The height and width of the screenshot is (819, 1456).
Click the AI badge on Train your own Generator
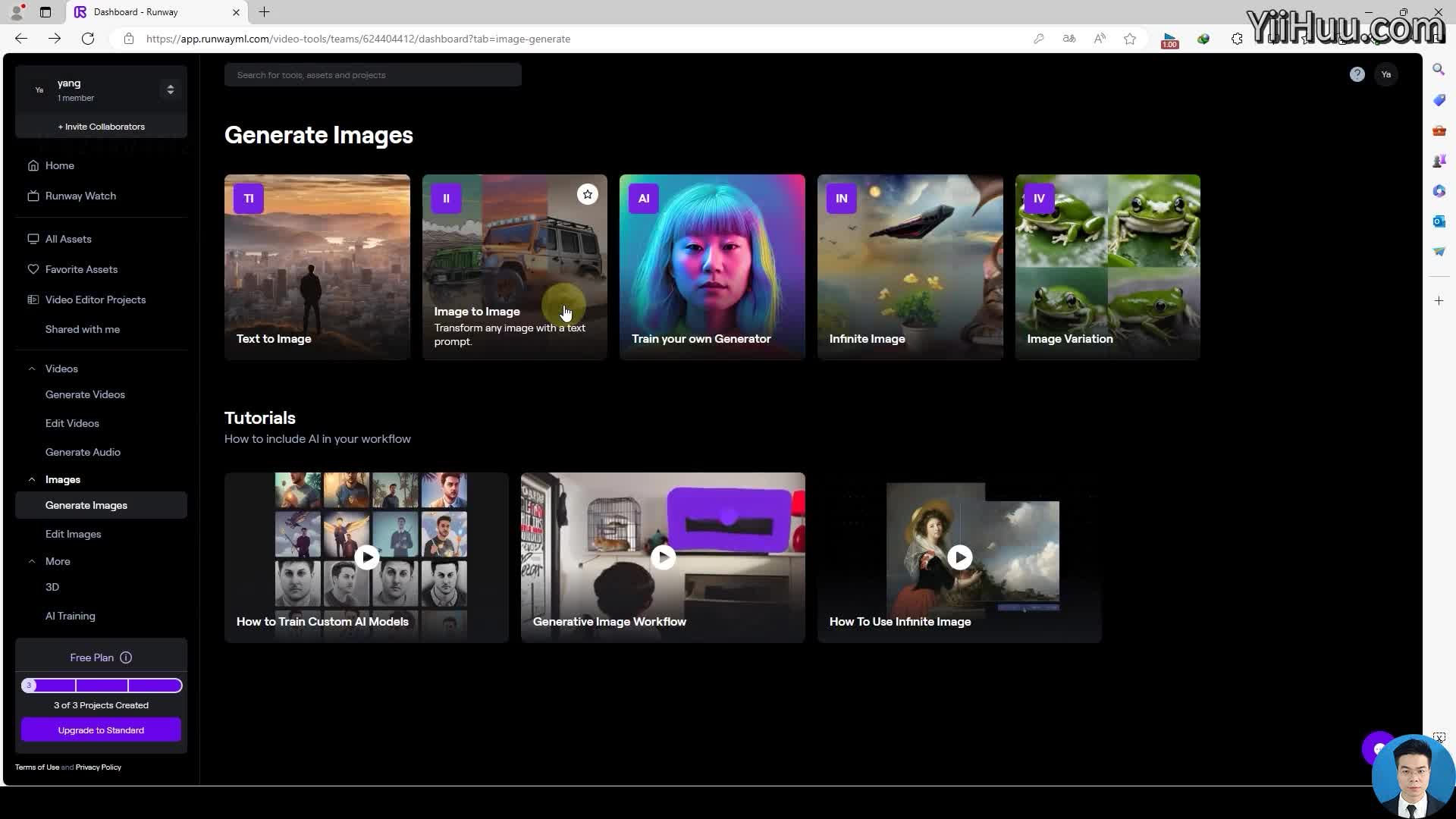click(x=644, y=199)
